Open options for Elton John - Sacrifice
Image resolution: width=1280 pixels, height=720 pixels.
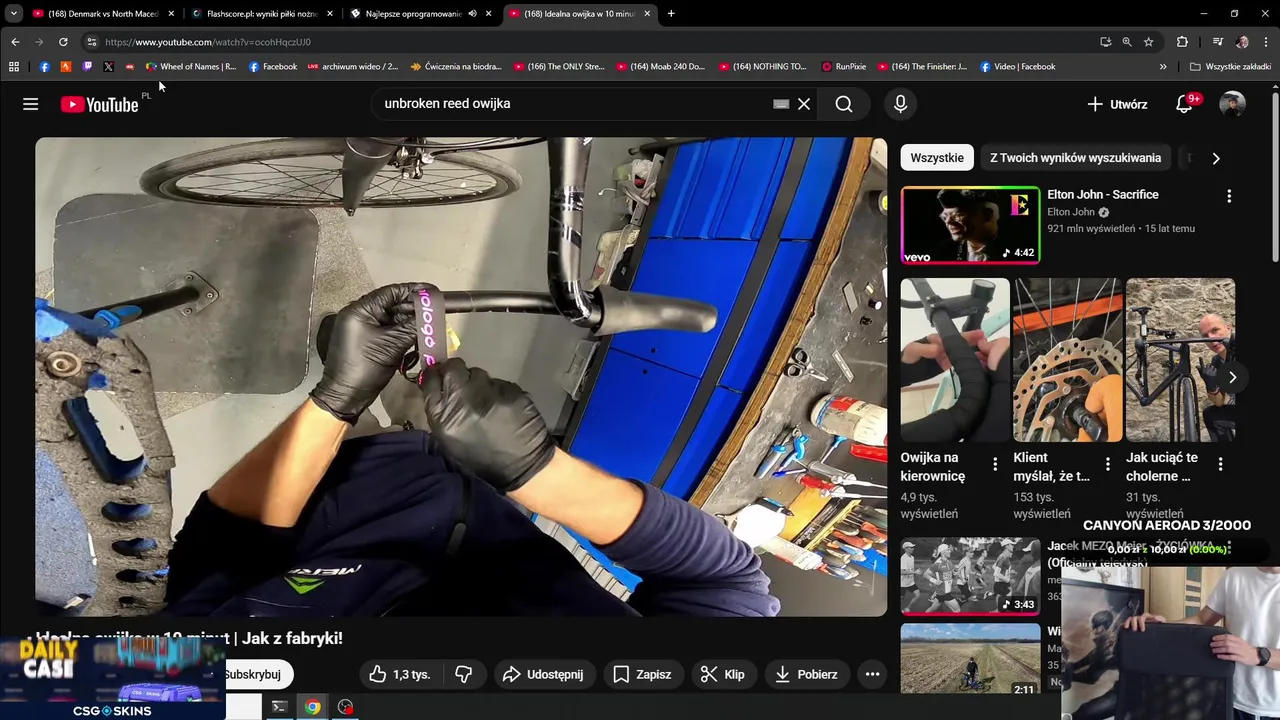click(x=1229, y=196)
